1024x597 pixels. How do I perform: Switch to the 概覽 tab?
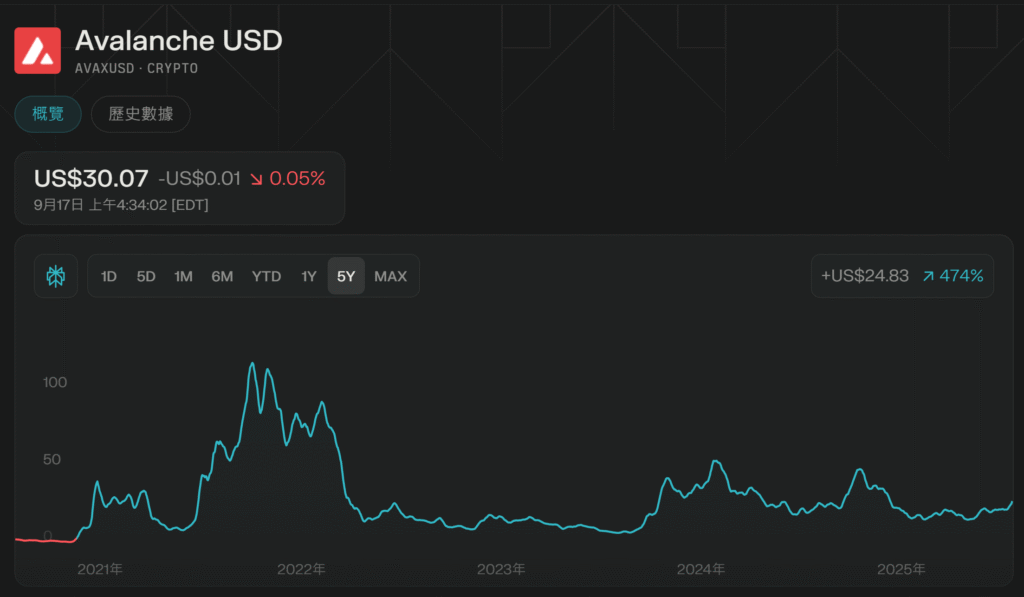coord(48,114)
